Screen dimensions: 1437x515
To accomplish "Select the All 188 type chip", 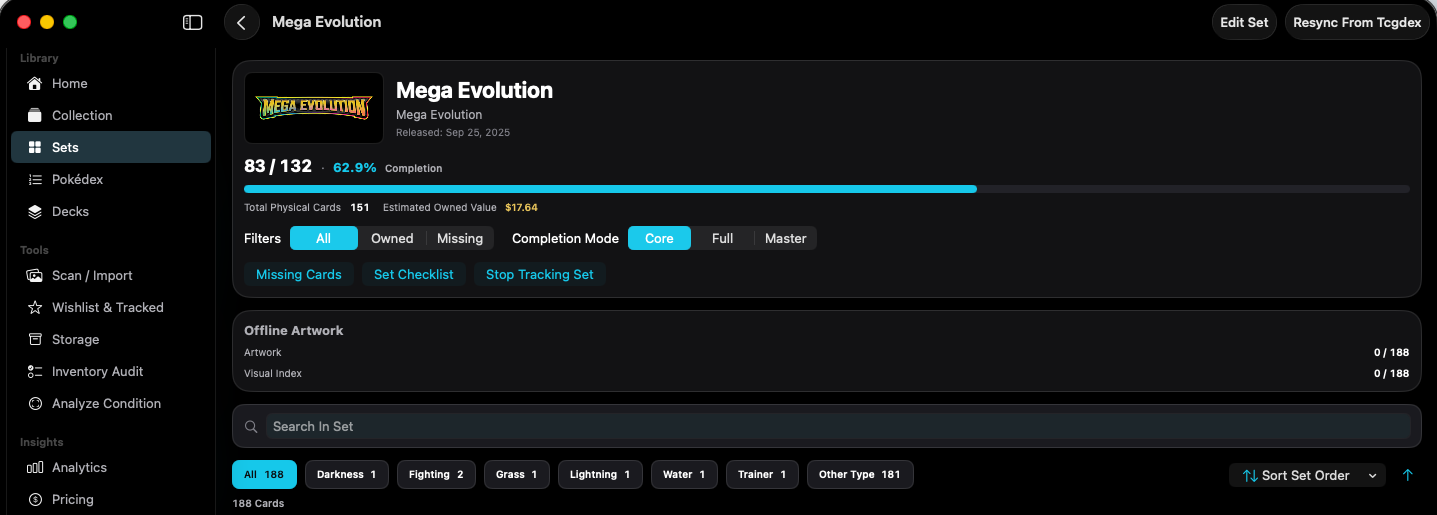I will pyautogui.click(x=264, y=474).
